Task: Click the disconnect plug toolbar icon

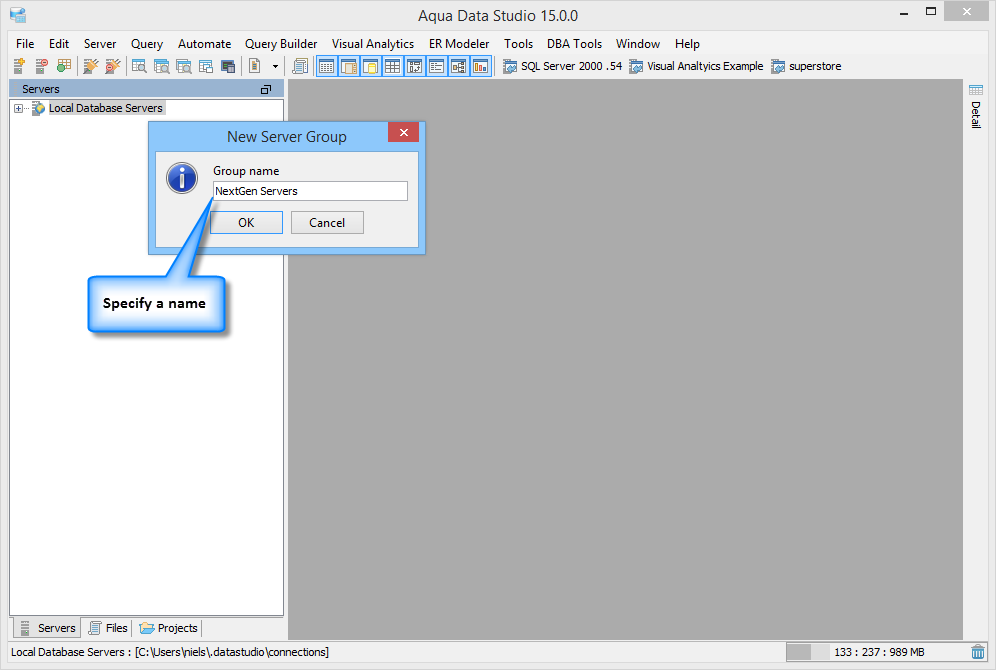Action: tap(113, 66)
